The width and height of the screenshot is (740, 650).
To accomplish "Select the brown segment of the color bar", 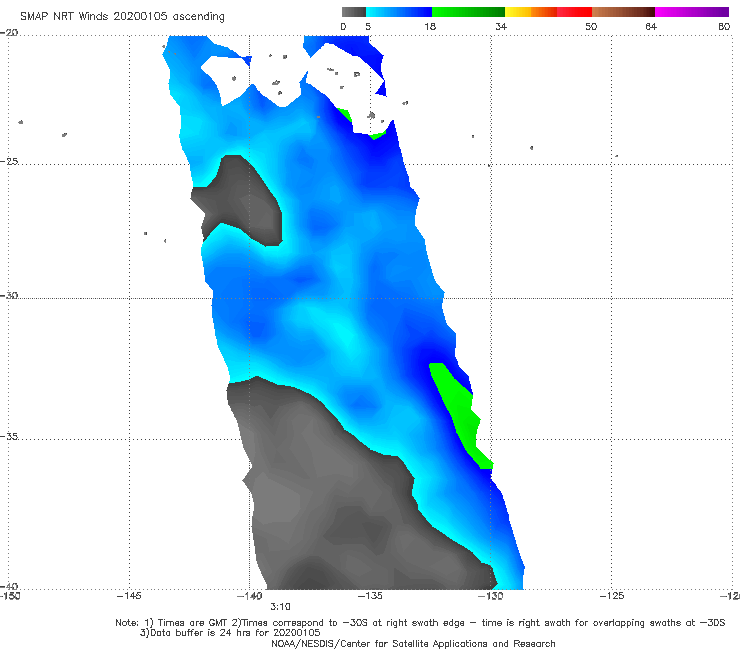I will click(x=623, y=12).
